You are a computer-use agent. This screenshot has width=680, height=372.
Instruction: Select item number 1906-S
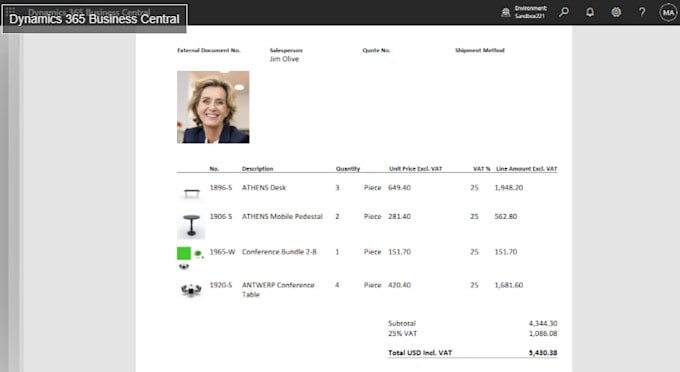221,216
